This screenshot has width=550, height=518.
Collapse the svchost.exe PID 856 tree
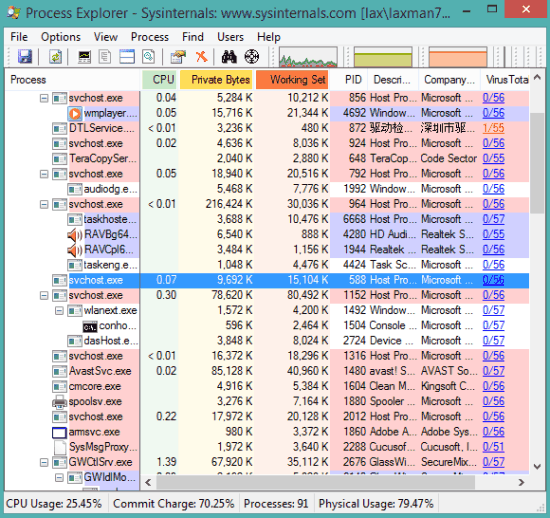pyautogui.click(x=44, y=98)
